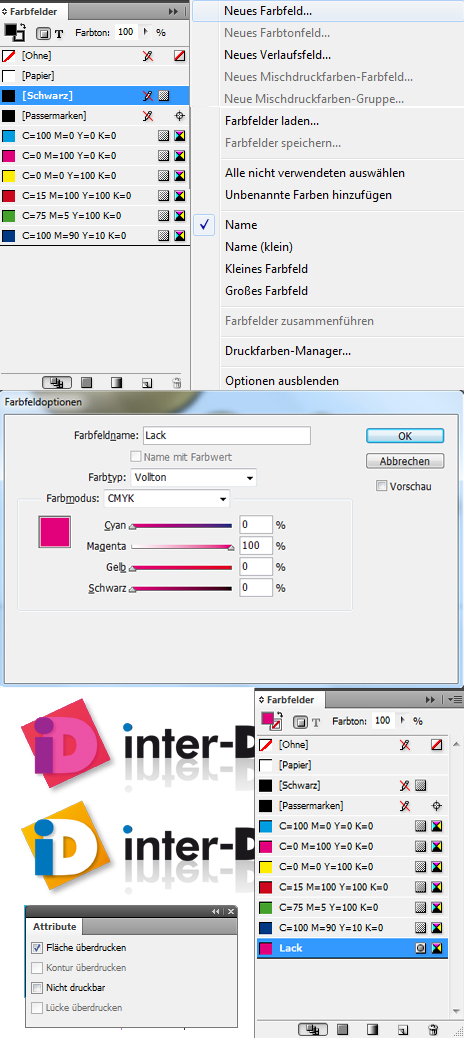The image size is (464, 1038).
Task: Show all swatches in panel with Schwarz highlighted
Action: 57,382
